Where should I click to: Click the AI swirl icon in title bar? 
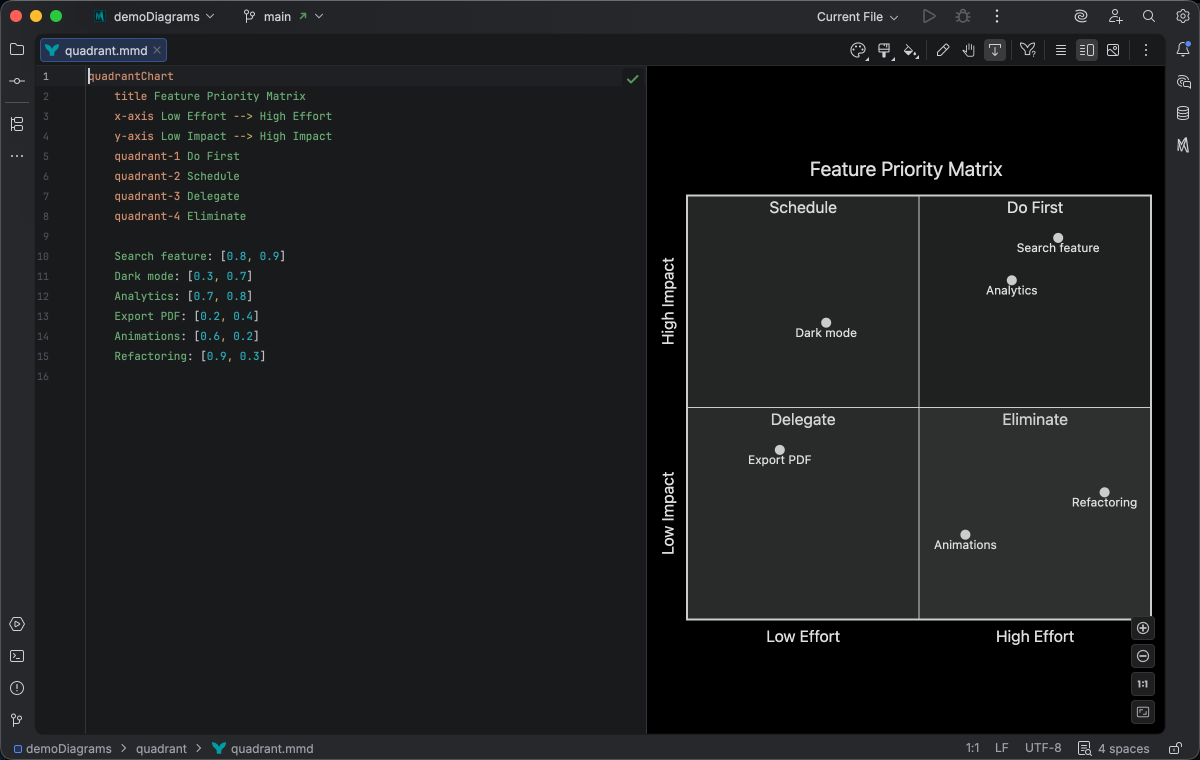(1081, 17)
